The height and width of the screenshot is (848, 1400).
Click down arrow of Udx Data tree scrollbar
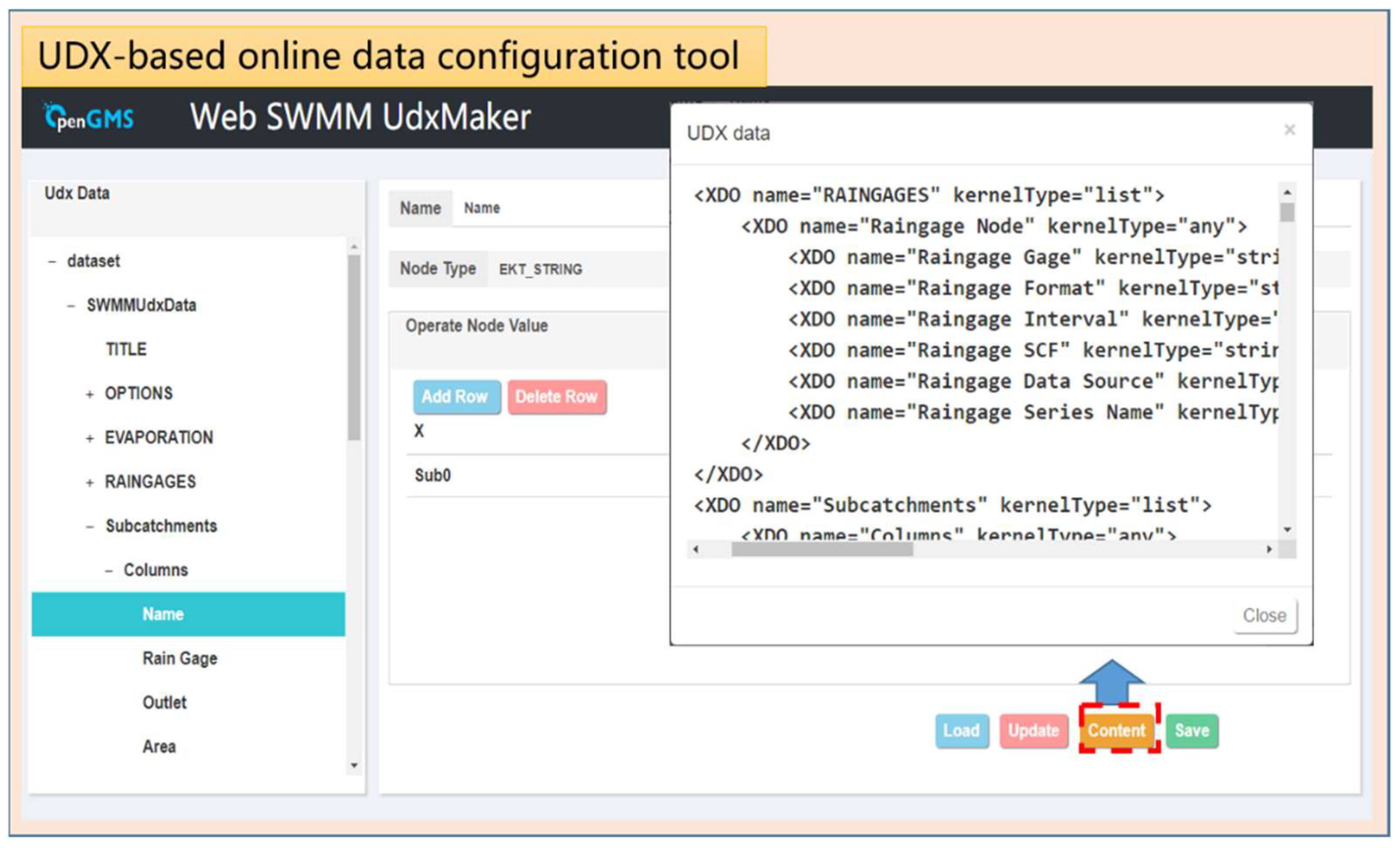tap(354, 765)
